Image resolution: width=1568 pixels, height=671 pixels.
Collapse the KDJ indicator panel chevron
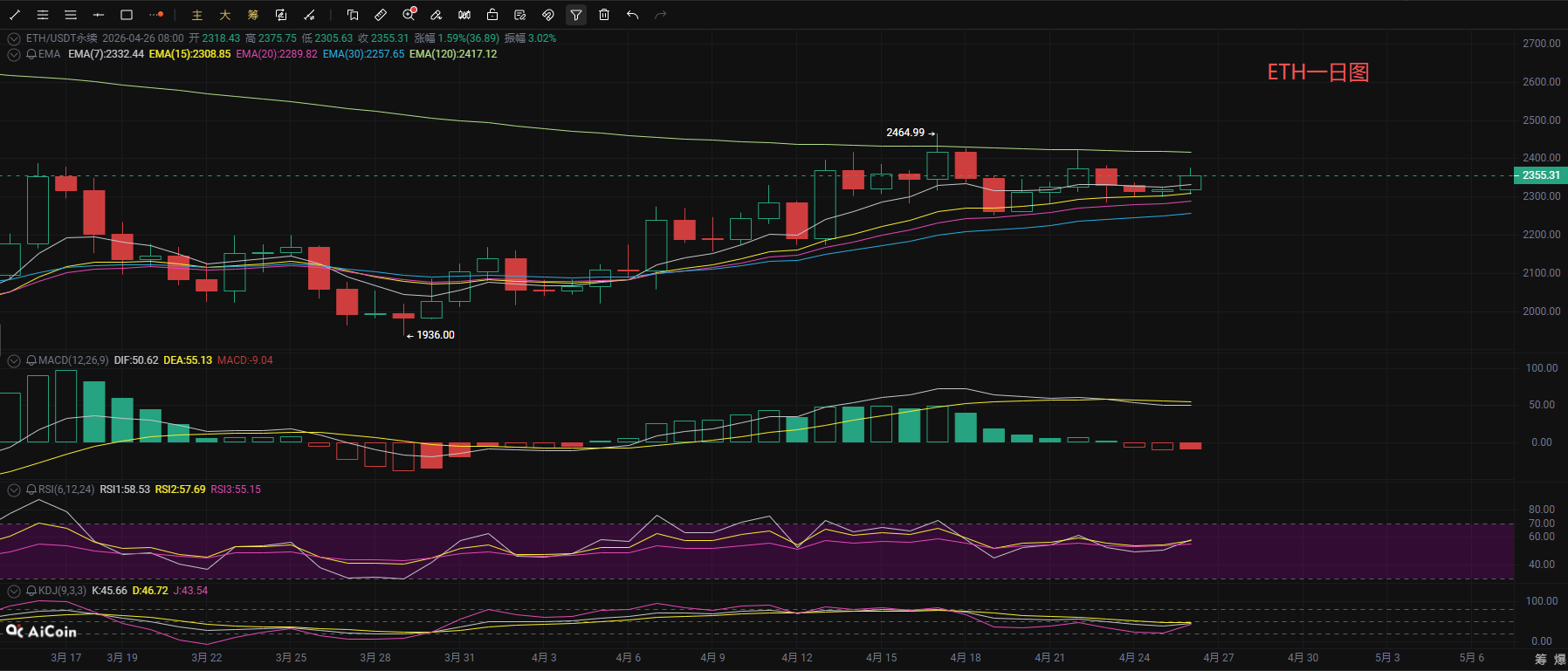(x=14, y=591)
